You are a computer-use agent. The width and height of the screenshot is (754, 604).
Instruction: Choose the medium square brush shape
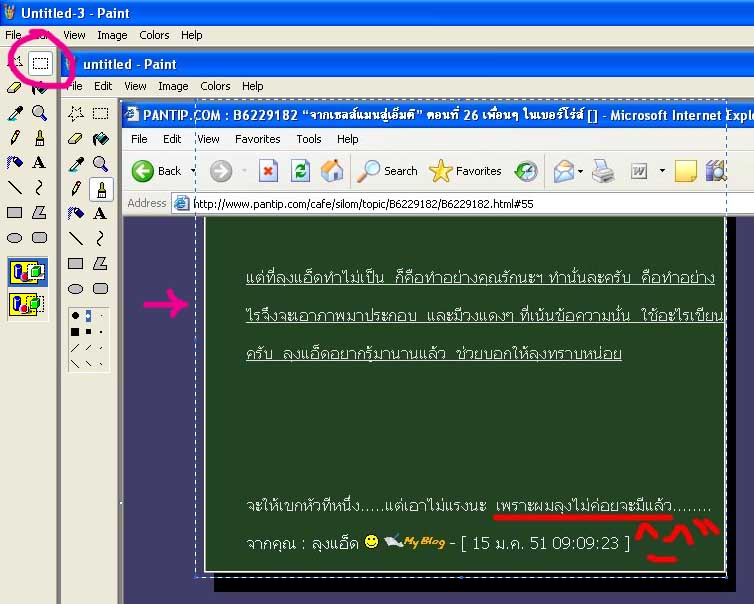point(88,332)
